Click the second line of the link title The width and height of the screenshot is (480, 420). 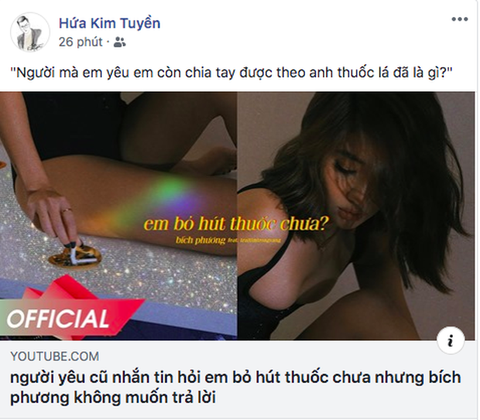pos(113,398)
